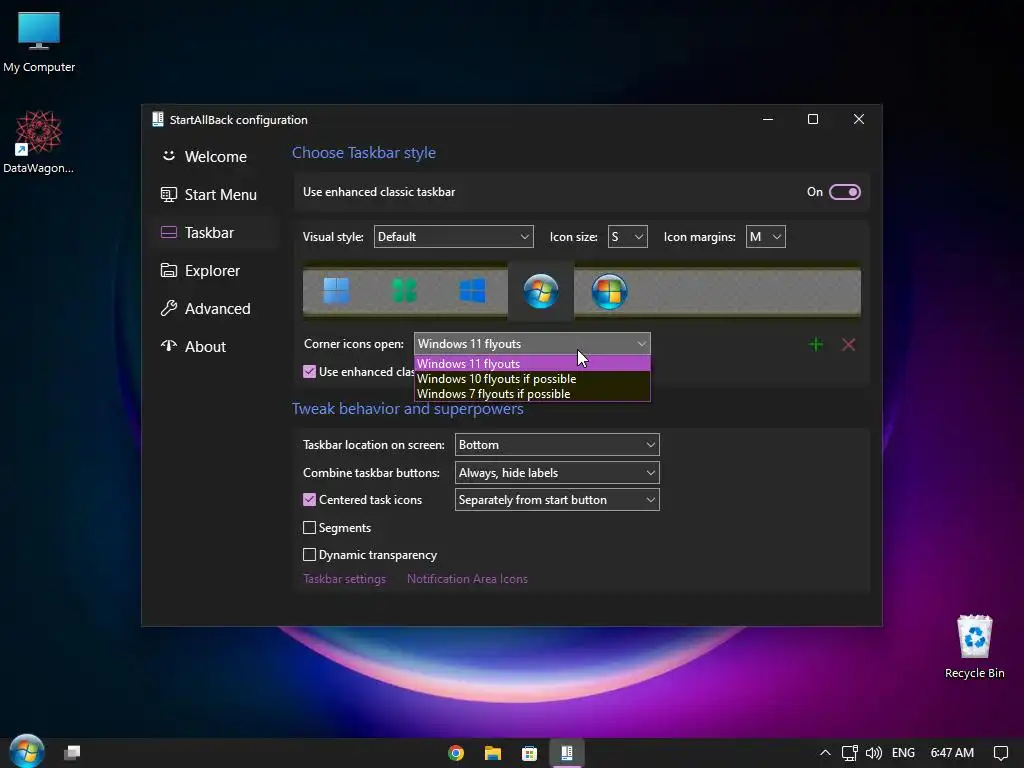Open File Explorer from the taskbar

click(x=492, y=753)
